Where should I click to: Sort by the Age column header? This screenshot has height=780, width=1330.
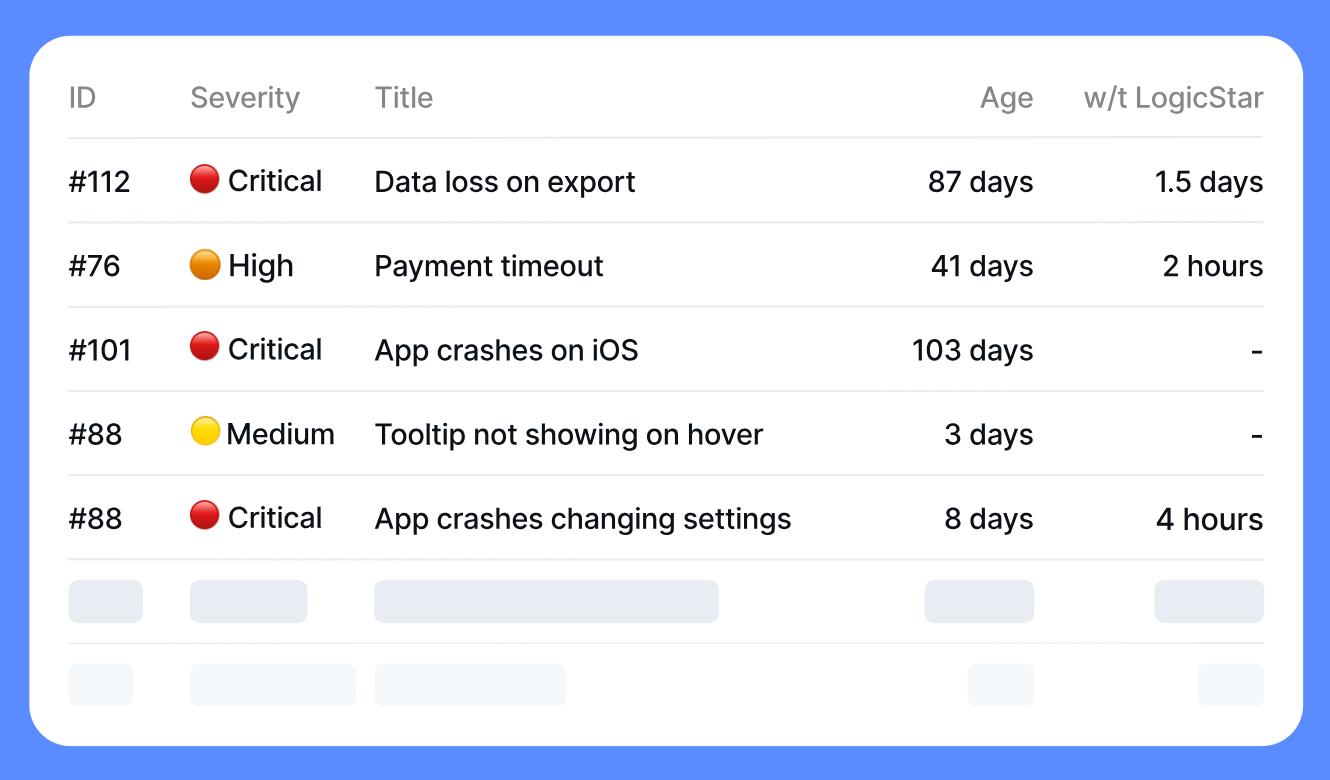(1006, 98)
